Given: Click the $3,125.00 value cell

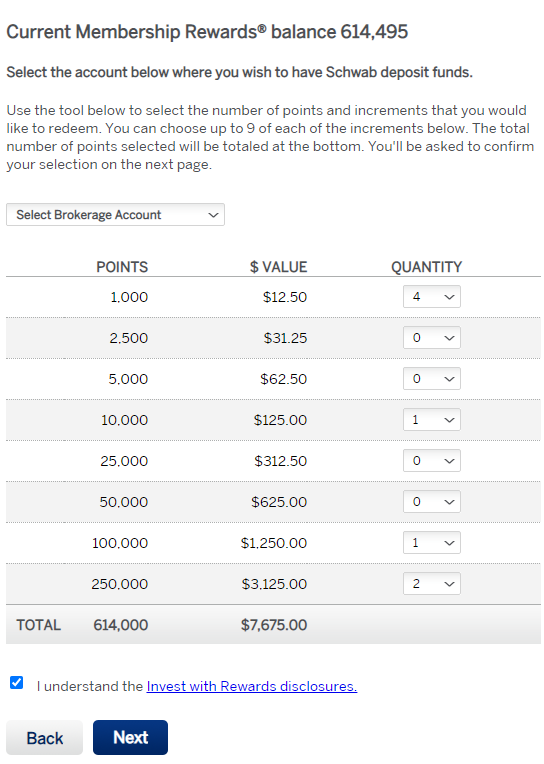Looking at the screenshot, I should [274, 584].
